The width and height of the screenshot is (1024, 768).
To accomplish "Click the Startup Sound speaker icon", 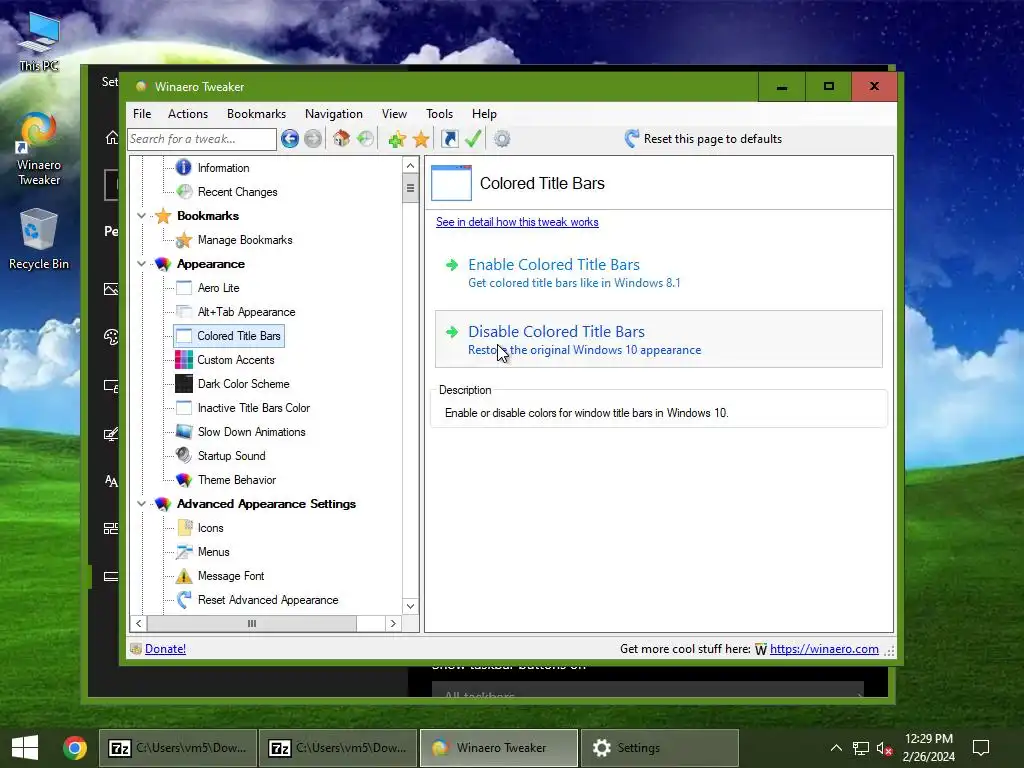I will 184,456.
